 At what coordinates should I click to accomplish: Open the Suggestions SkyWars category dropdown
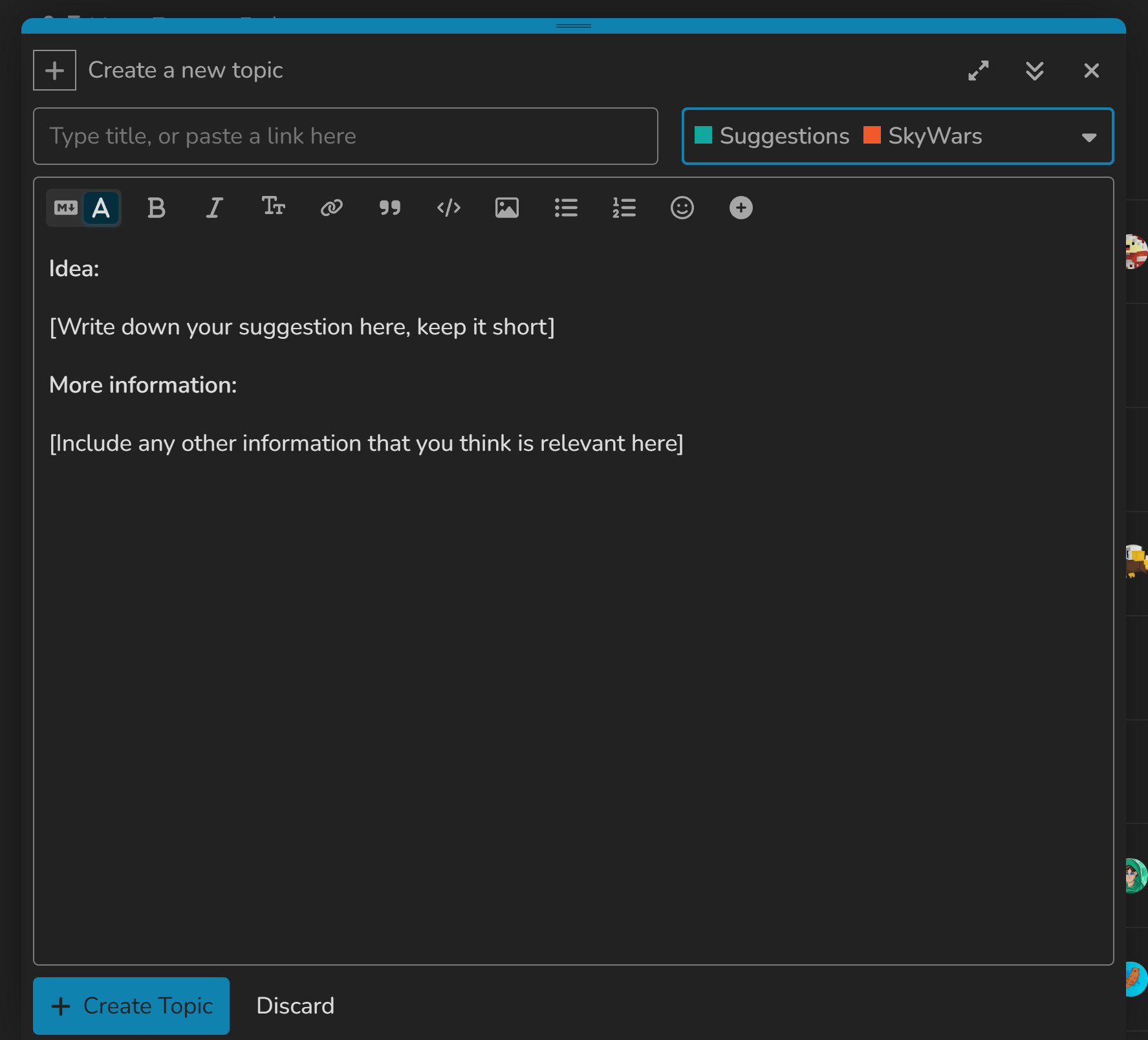(x=897, y=136)
